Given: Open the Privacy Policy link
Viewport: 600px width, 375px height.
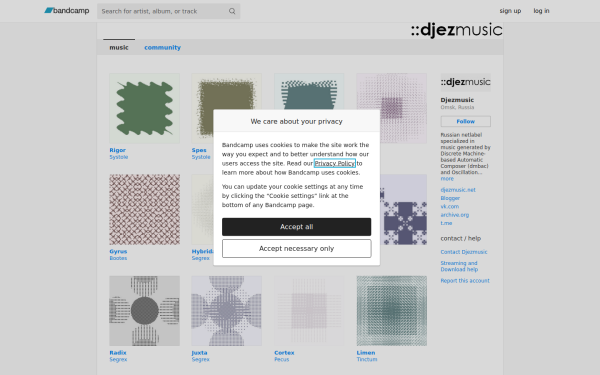Looking at the screenshot, I should click(x=335, y=163).
